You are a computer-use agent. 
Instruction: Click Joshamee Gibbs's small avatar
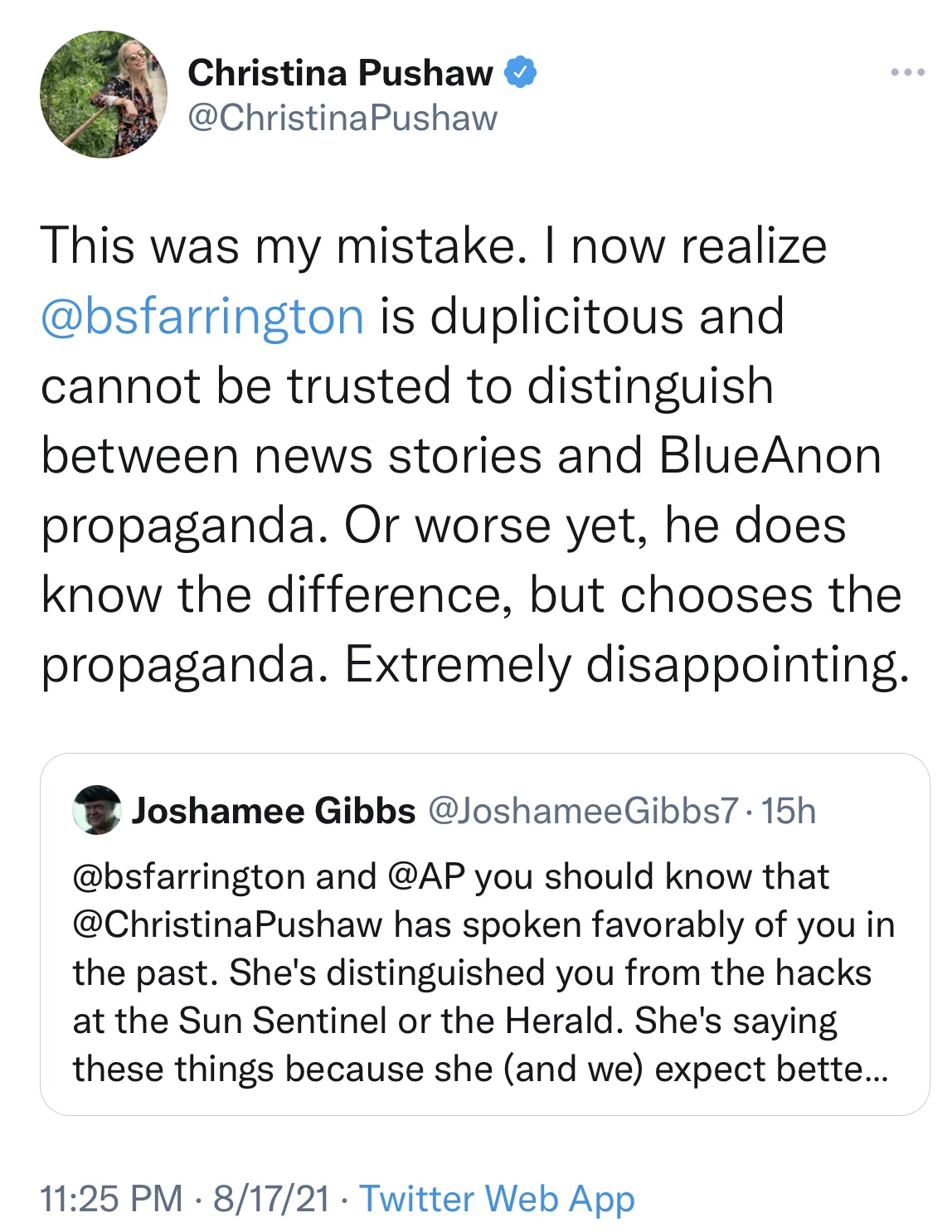97,809
